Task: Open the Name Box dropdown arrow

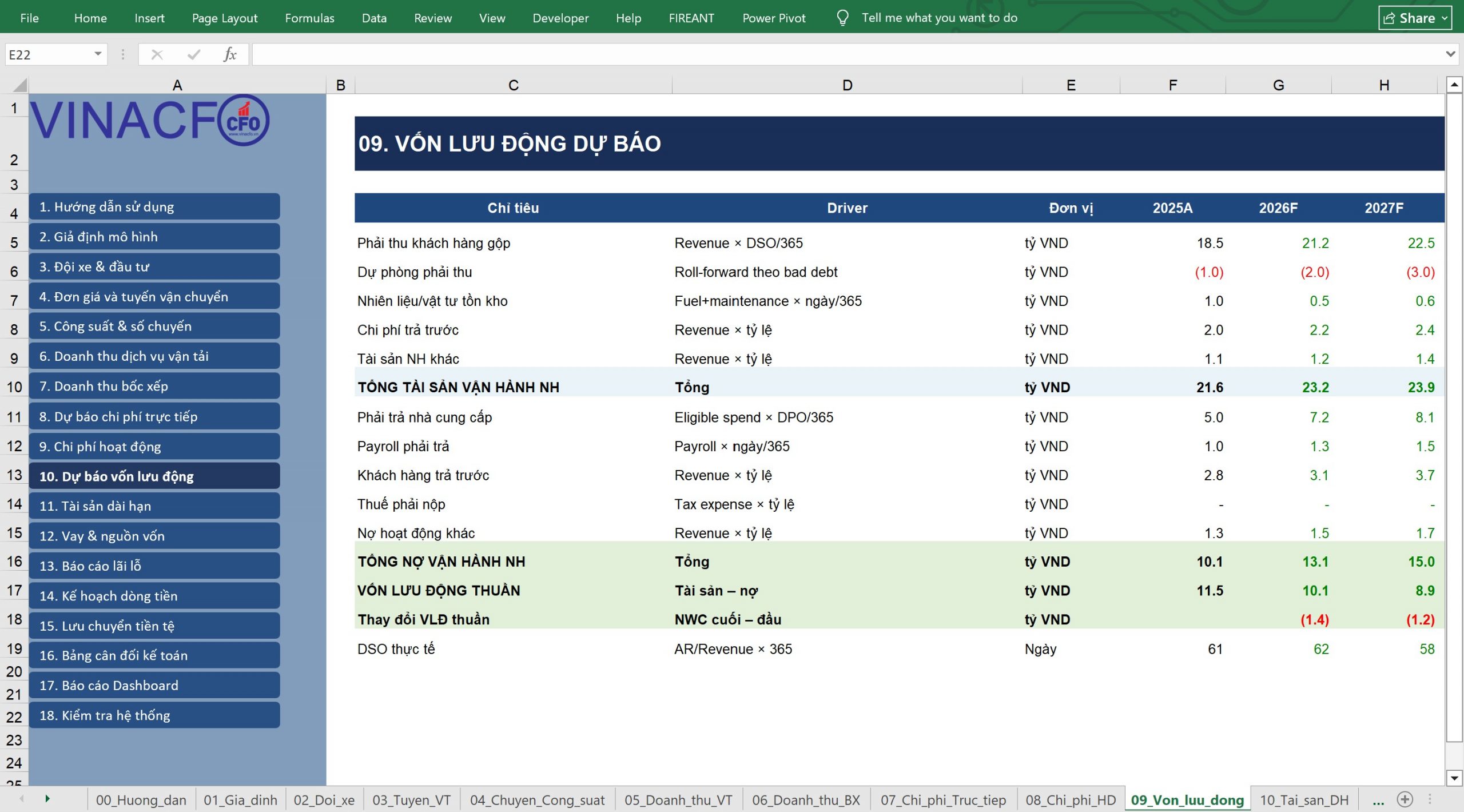Action: [98, 54]
